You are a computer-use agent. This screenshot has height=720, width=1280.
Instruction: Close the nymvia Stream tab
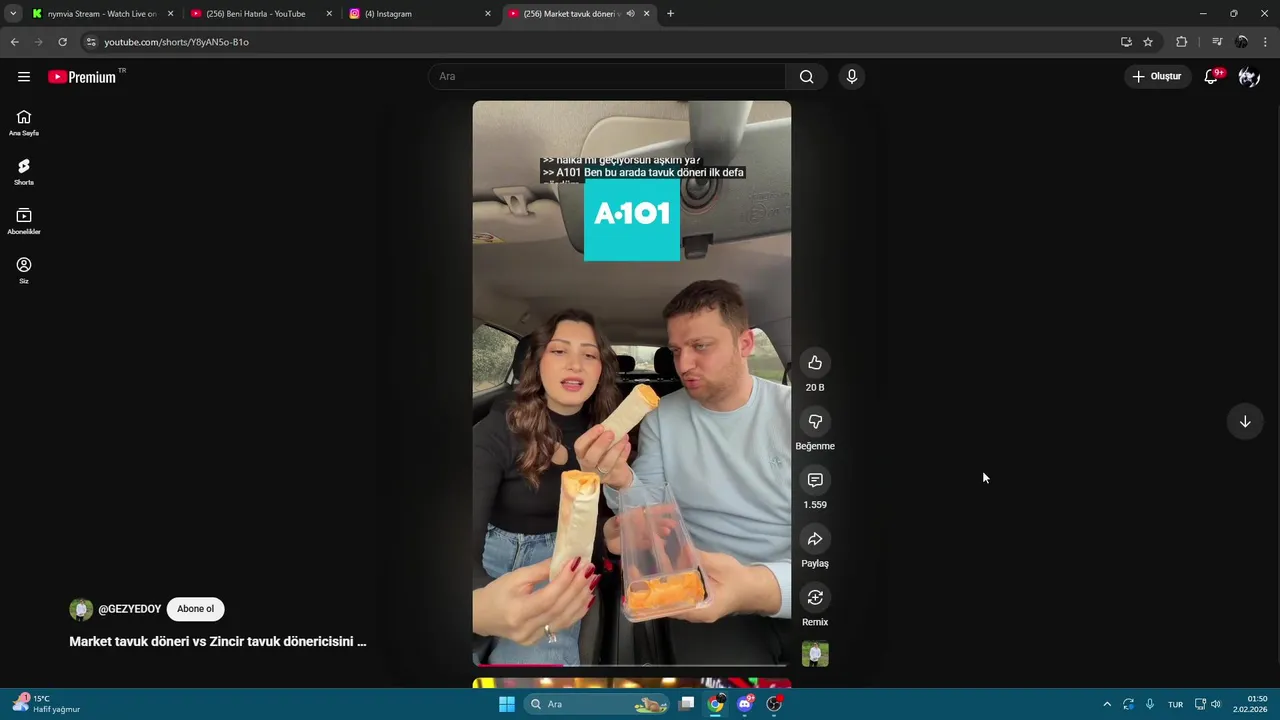[x=170, y=14]
